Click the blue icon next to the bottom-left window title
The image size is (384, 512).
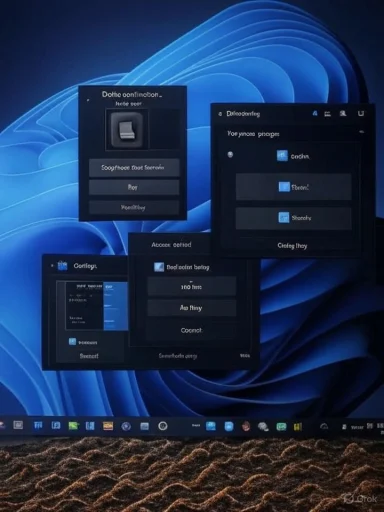tap(63, 266)
